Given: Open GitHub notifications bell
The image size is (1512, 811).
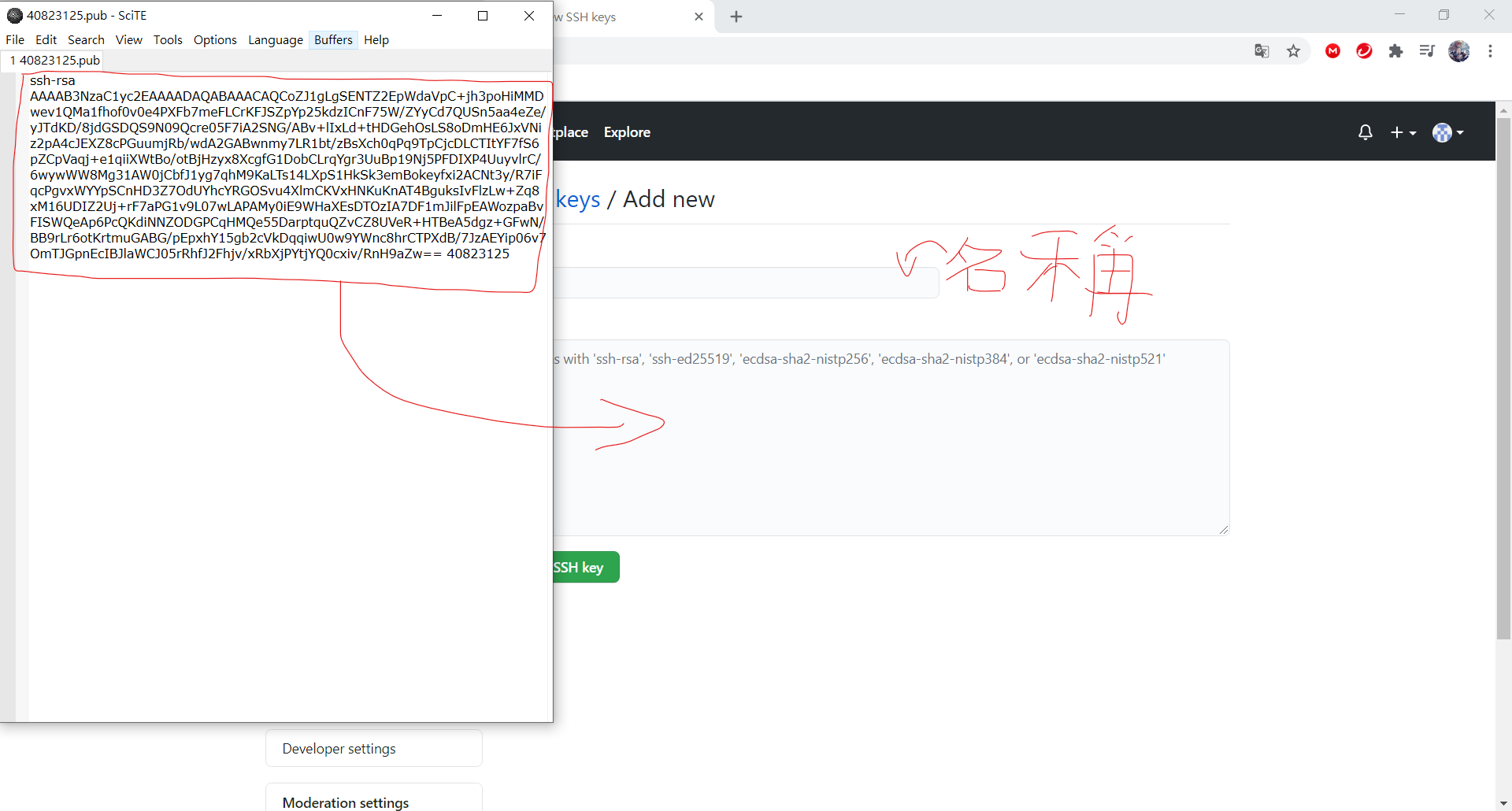Looking at the screenshot, I should click(x=1366, y=132).
